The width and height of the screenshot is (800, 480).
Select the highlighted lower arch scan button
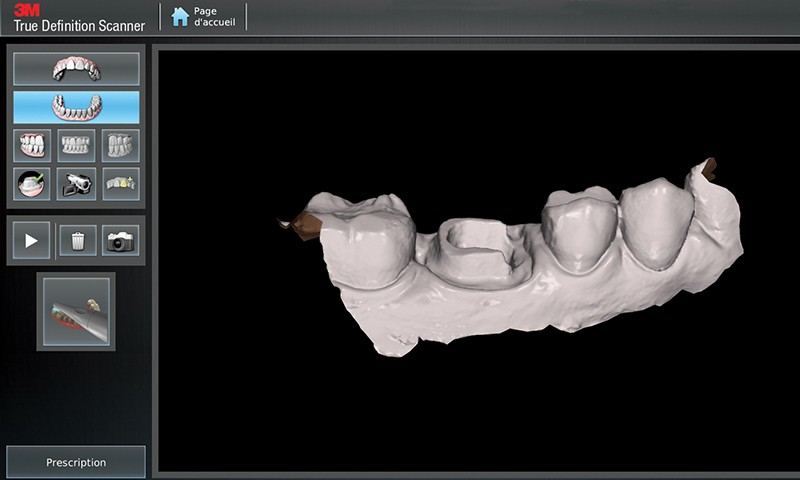pyautogui.click(x=76, y=106)
